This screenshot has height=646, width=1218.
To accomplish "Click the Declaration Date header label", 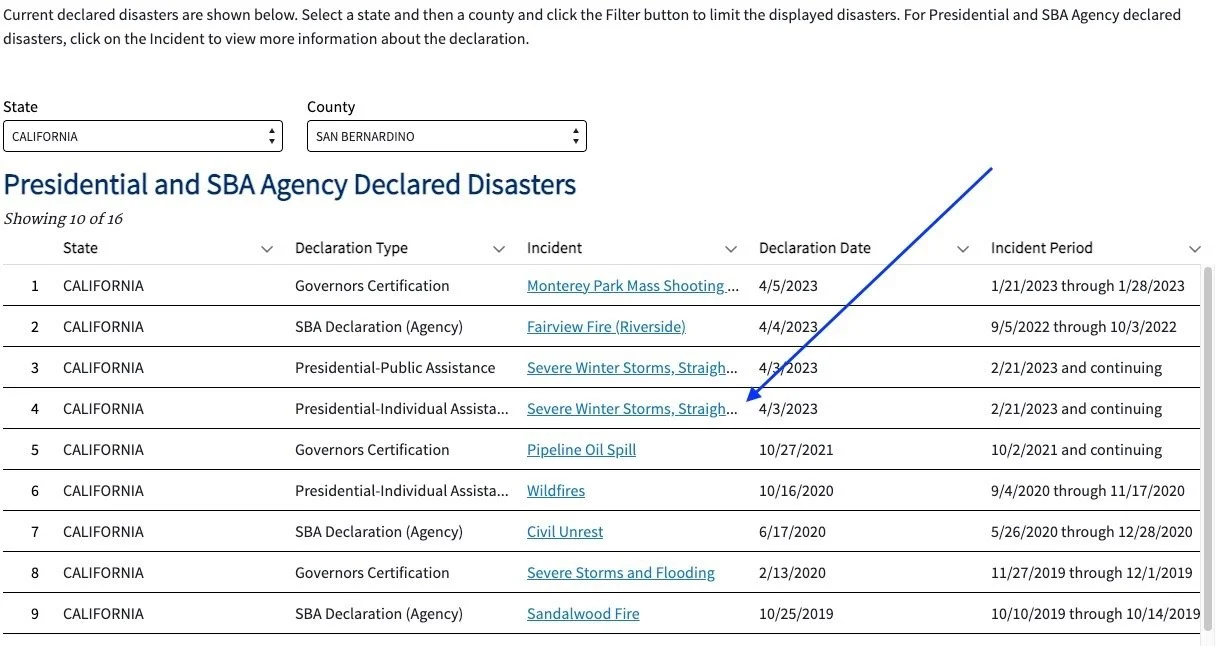I will coord(815,248).
